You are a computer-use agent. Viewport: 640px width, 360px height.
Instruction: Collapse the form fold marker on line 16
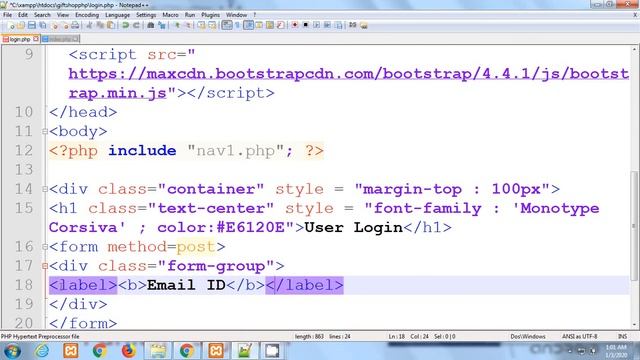pyautogui.click(x=45, y=247)
